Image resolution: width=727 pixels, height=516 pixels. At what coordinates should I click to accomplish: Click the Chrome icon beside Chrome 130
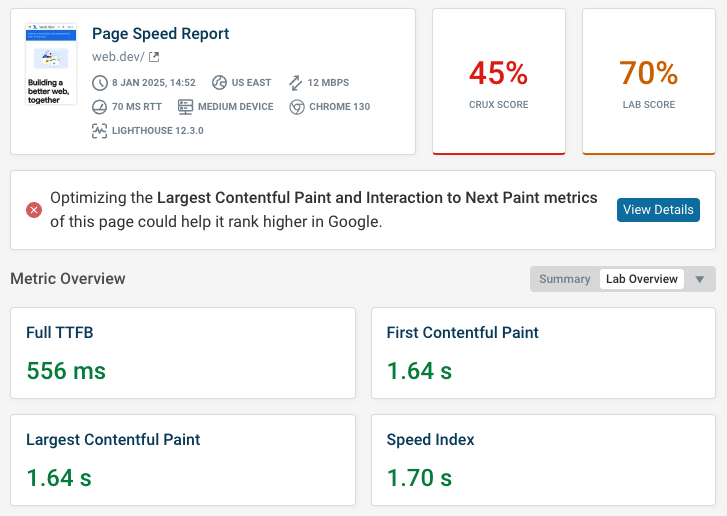[x=296, y=107]
